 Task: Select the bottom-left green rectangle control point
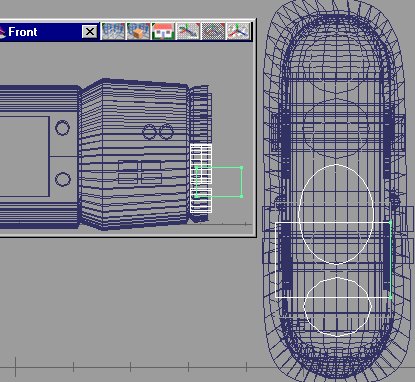pos(197,197)
